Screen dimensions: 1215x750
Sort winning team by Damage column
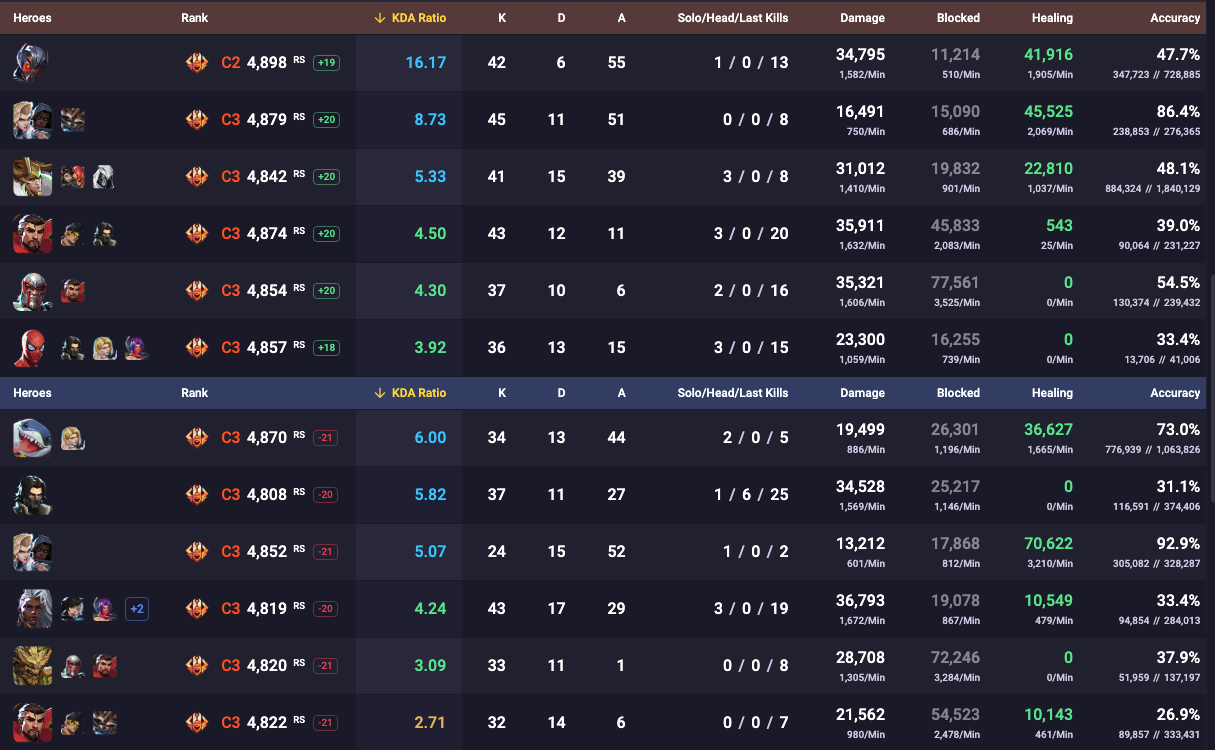[x=862, y=18]
